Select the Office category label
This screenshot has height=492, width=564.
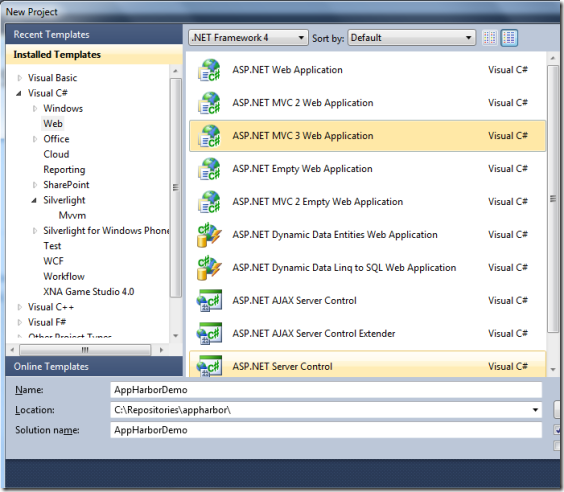[56, 139]
